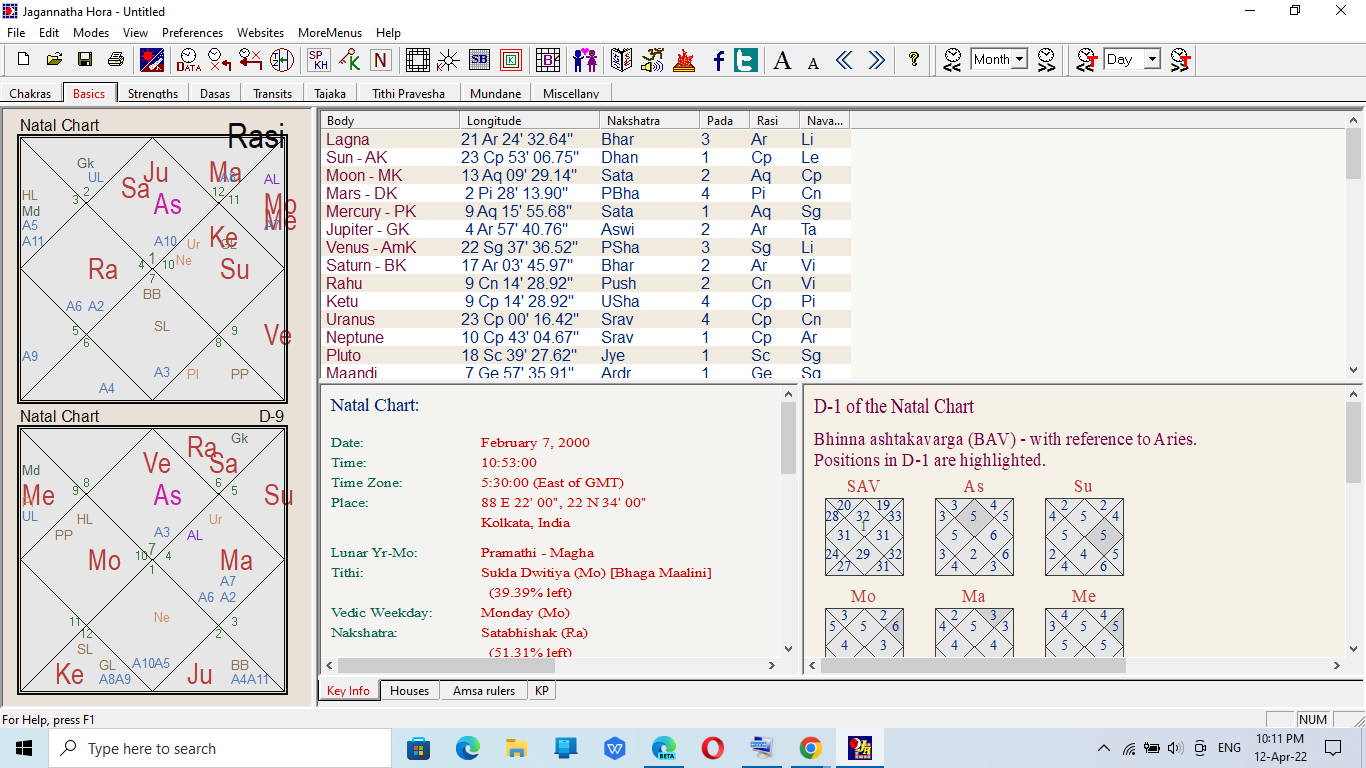The width and height of the screenshot is (1366, 768).
Task: Click the SP KH toolbar icon
Action: (318, 60)
